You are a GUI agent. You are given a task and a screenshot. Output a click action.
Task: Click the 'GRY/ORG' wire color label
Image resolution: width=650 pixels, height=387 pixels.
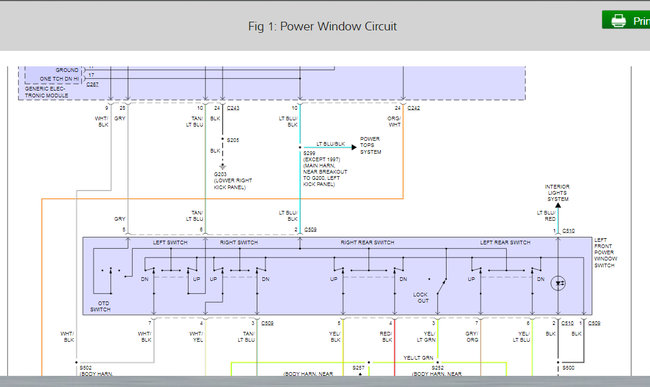[472, 336]
